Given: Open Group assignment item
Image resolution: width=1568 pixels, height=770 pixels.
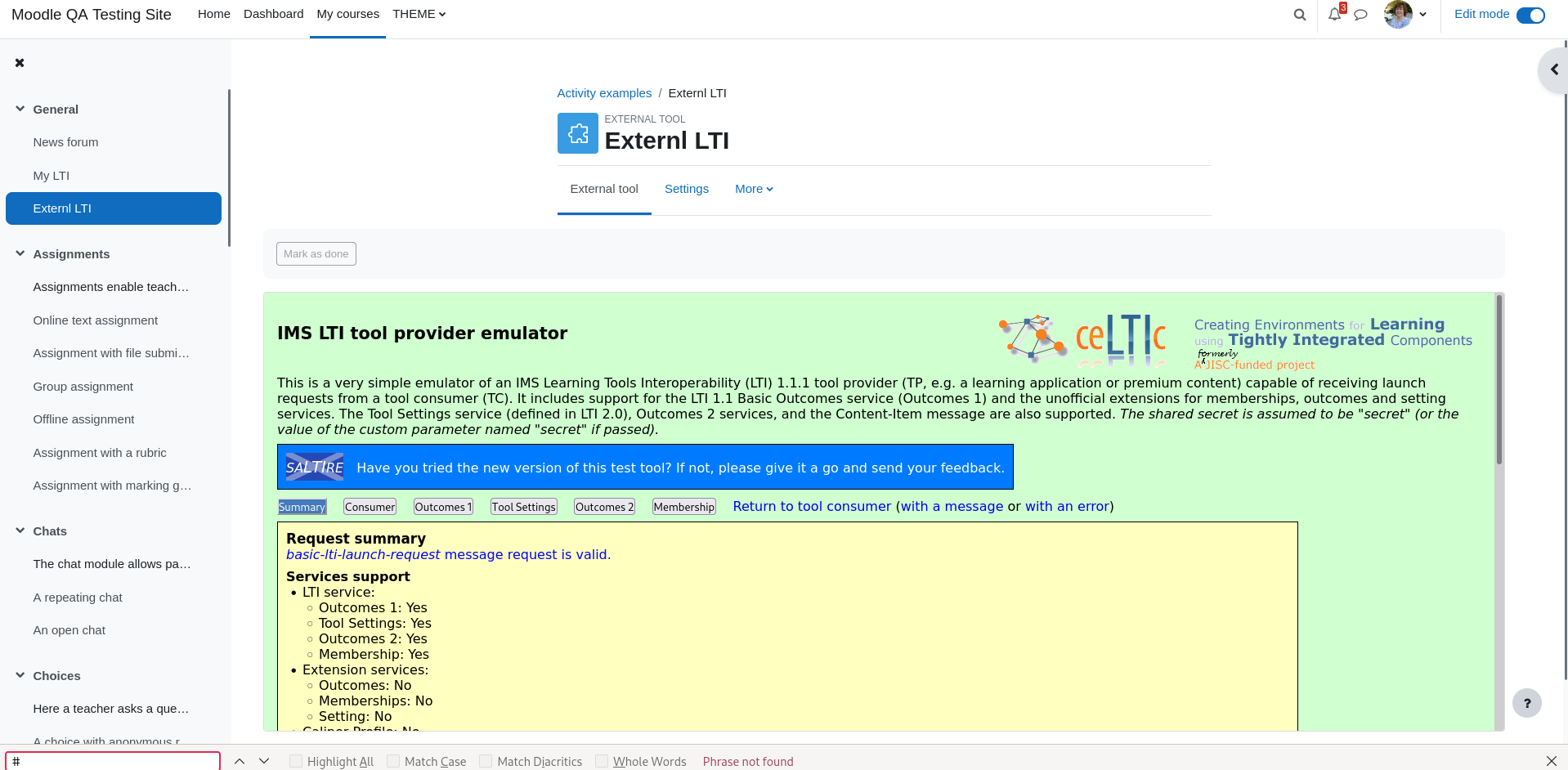Looking at the screenshot, I should tap(83, 387).
